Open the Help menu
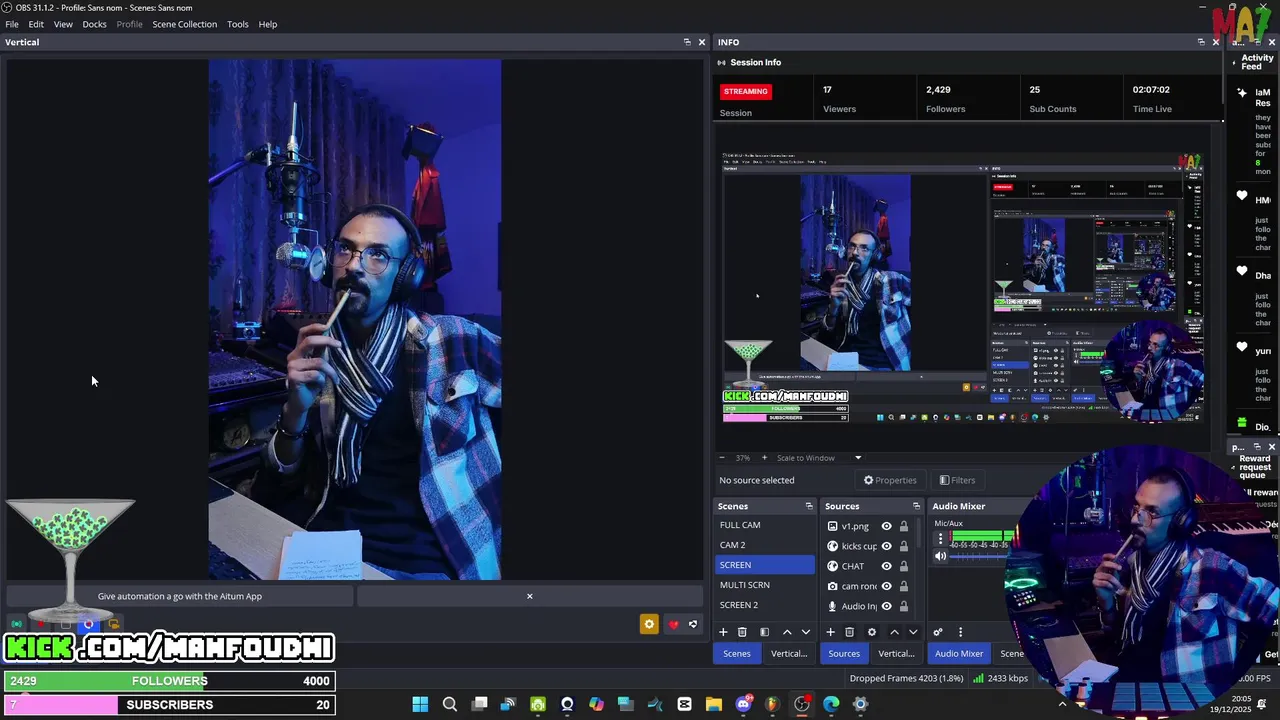The image size is (1280, 720). (268, 24)
